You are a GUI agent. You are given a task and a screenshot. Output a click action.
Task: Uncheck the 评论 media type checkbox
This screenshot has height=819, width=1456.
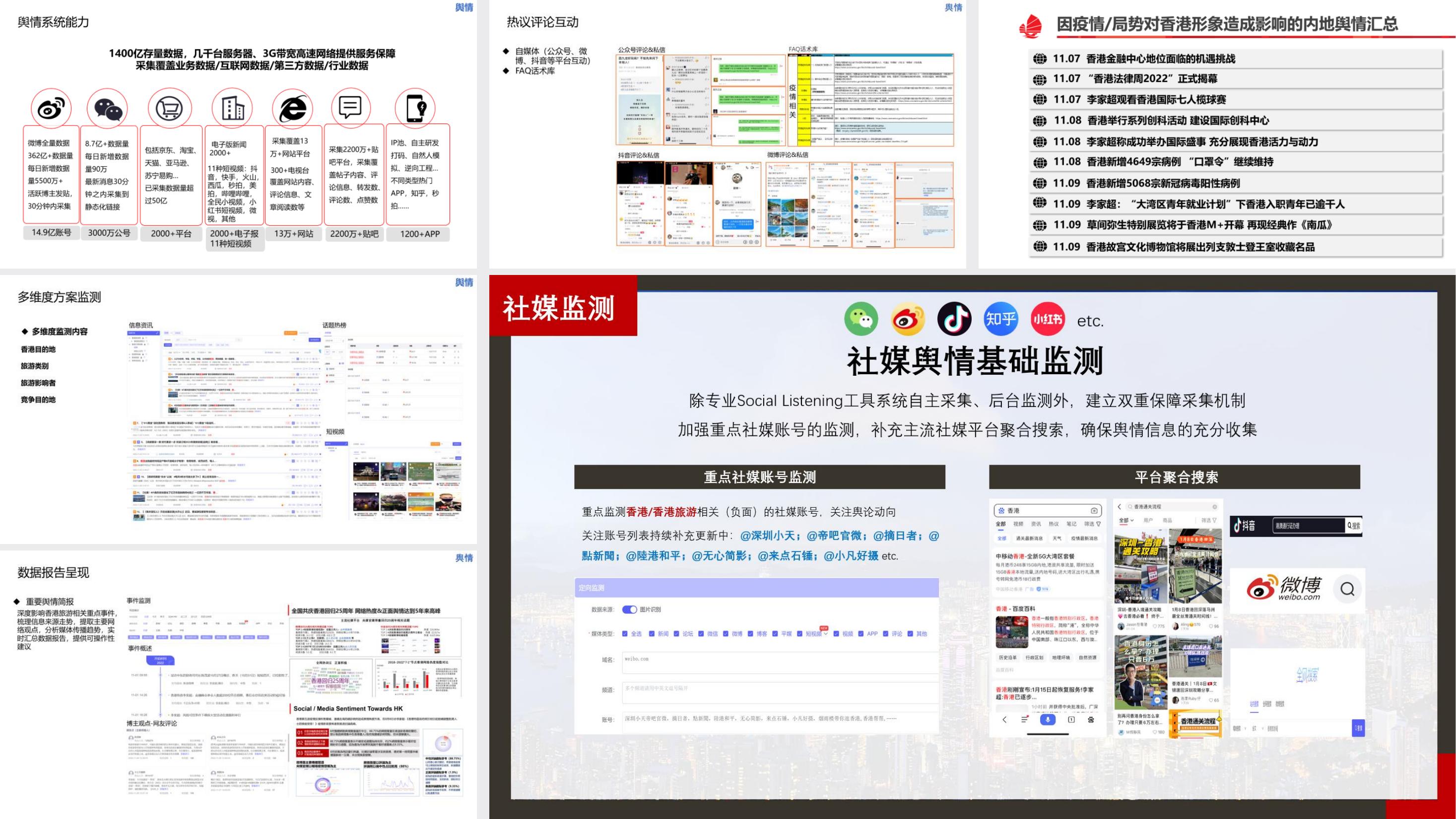point(886,634)
